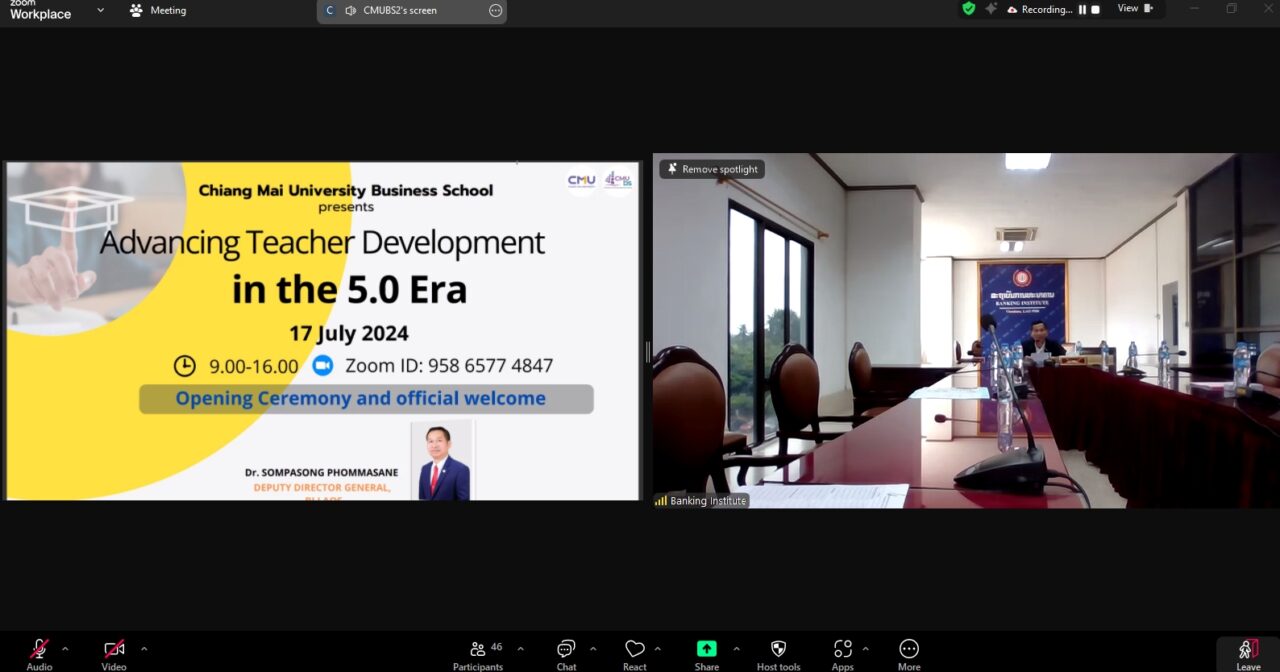The height and width of the screenshot is (672, 1280).
Task: Click the More ellipsis button
Action: coord(909,651)
